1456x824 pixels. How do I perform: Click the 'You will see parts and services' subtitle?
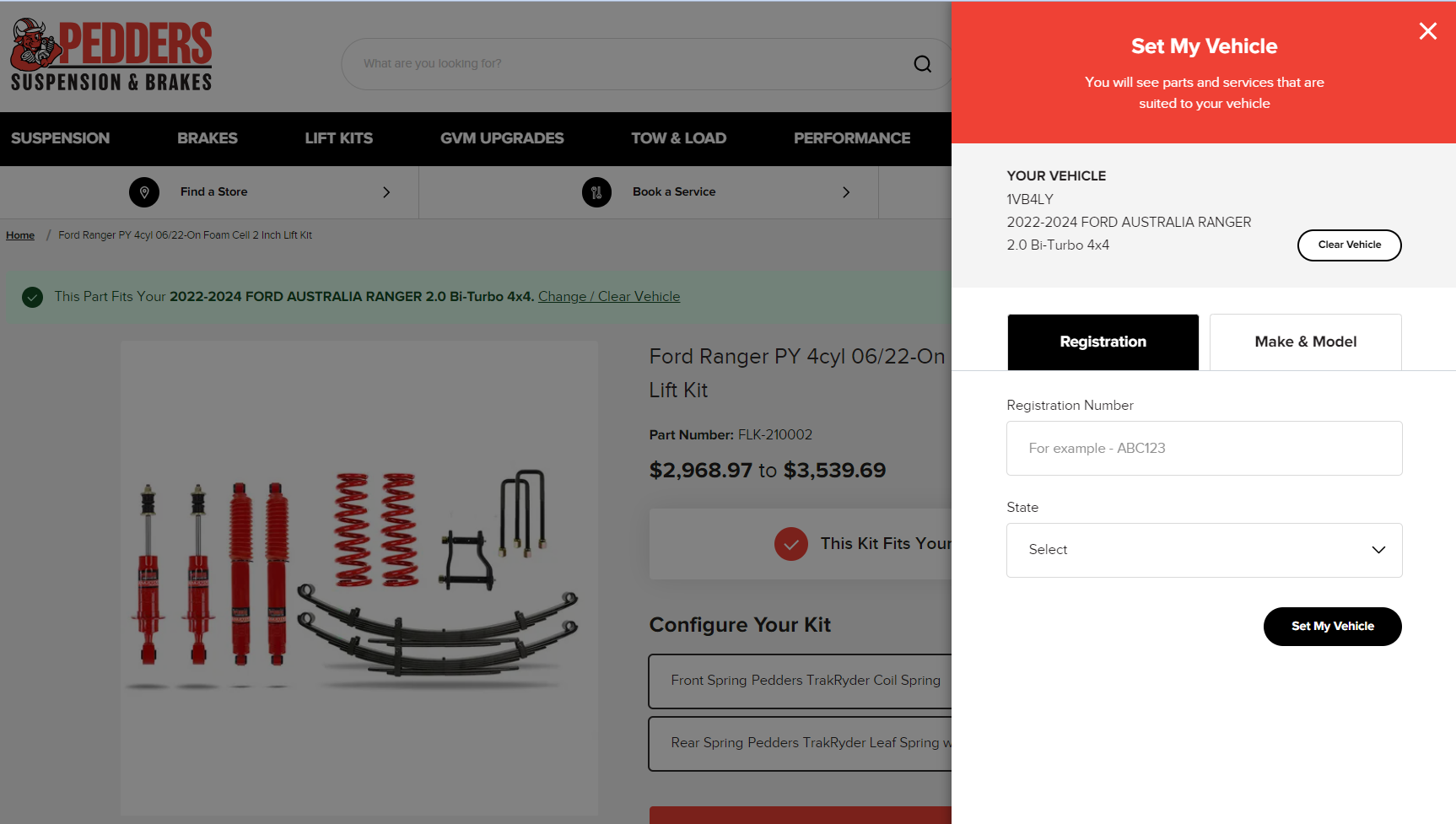click(1204, 93)
